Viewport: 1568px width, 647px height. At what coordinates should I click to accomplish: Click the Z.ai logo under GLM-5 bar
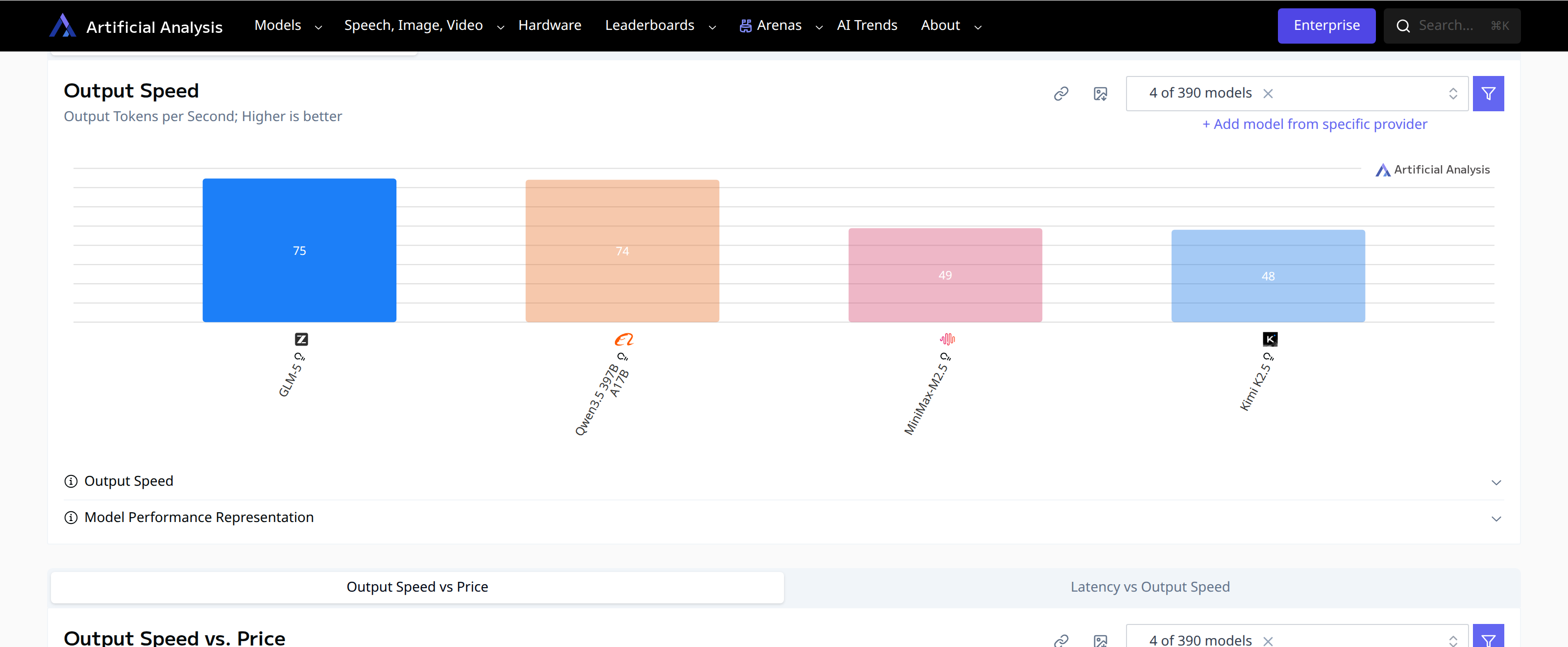[x=301, y=339]
